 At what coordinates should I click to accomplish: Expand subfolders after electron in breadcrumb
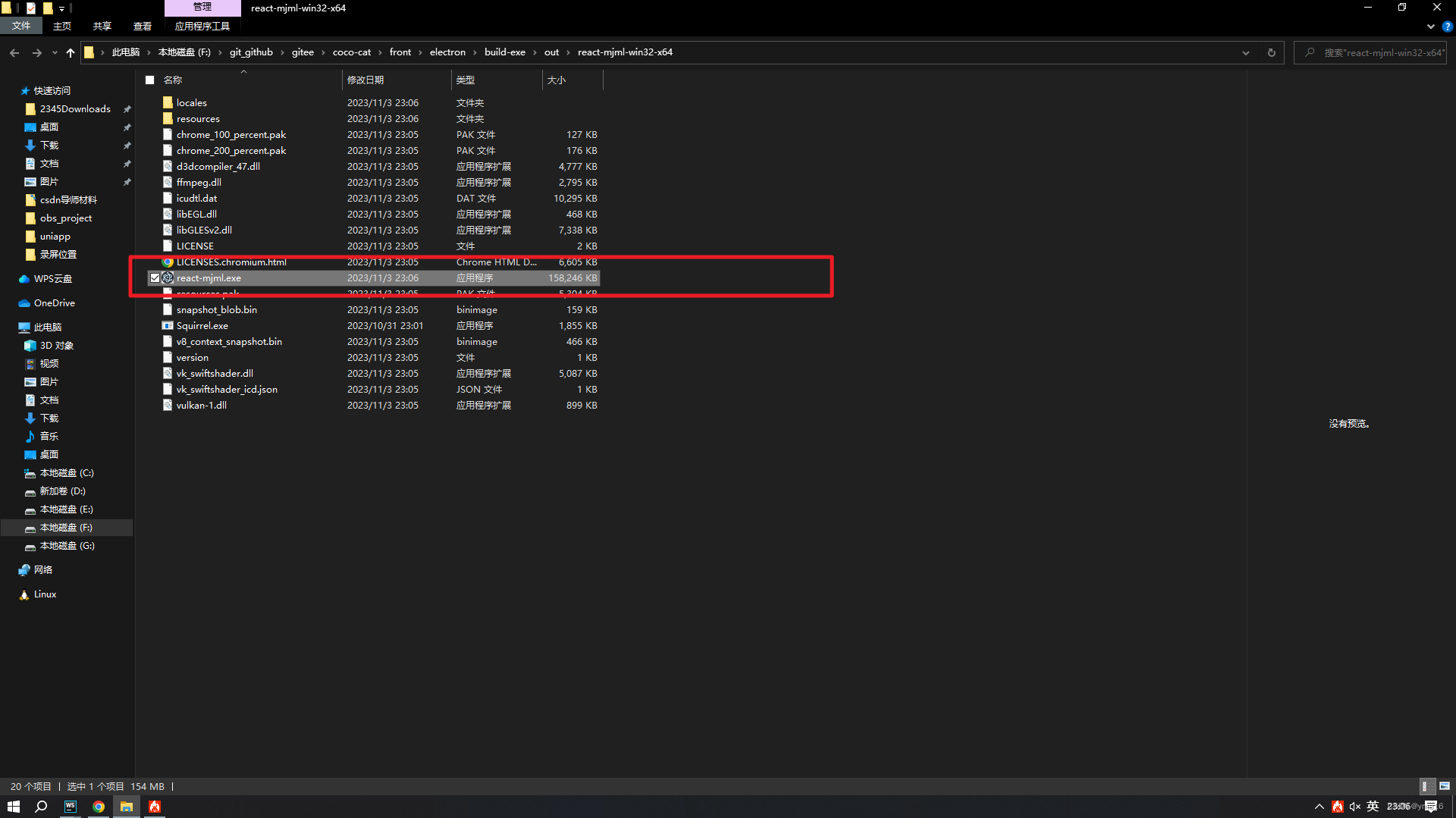coord(475,52)
